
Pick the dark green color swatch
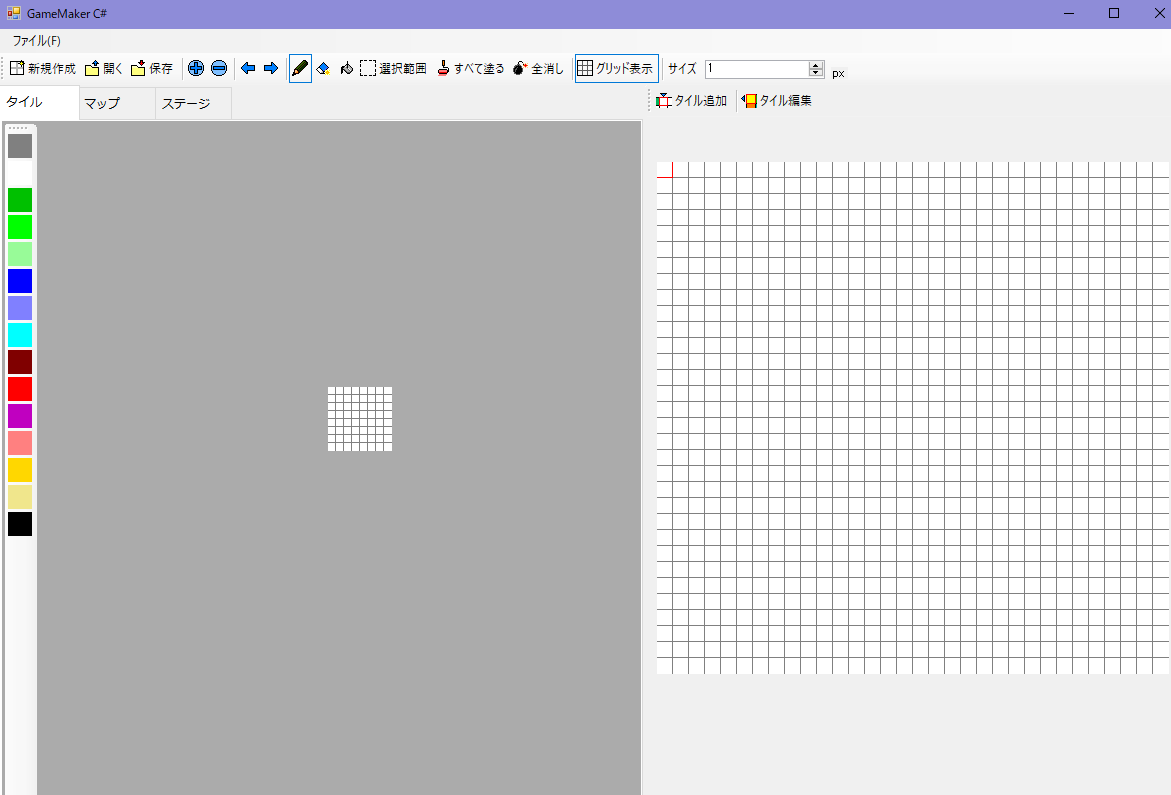20,200
